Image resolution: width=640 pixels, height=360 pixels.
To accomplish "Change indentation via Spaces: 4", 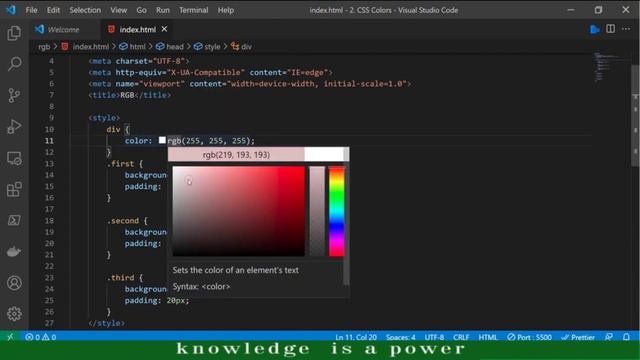I will pos(400,337).
